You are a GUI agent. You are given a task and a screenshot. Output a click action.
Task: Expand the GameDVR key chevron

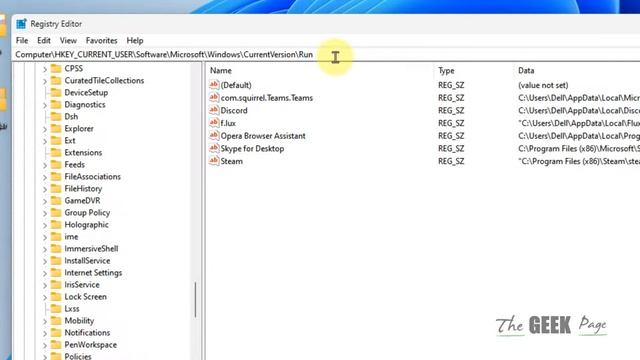click(x=45, y=202)
